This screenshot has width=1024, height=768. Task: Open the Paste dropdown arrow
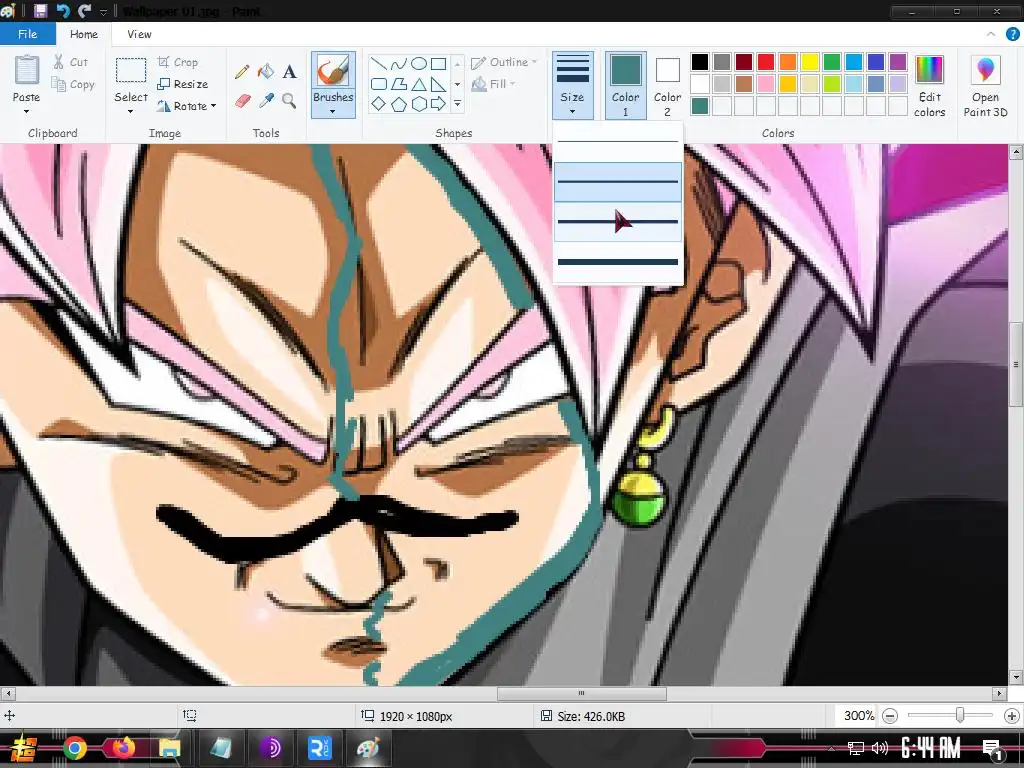coord(27,112)
